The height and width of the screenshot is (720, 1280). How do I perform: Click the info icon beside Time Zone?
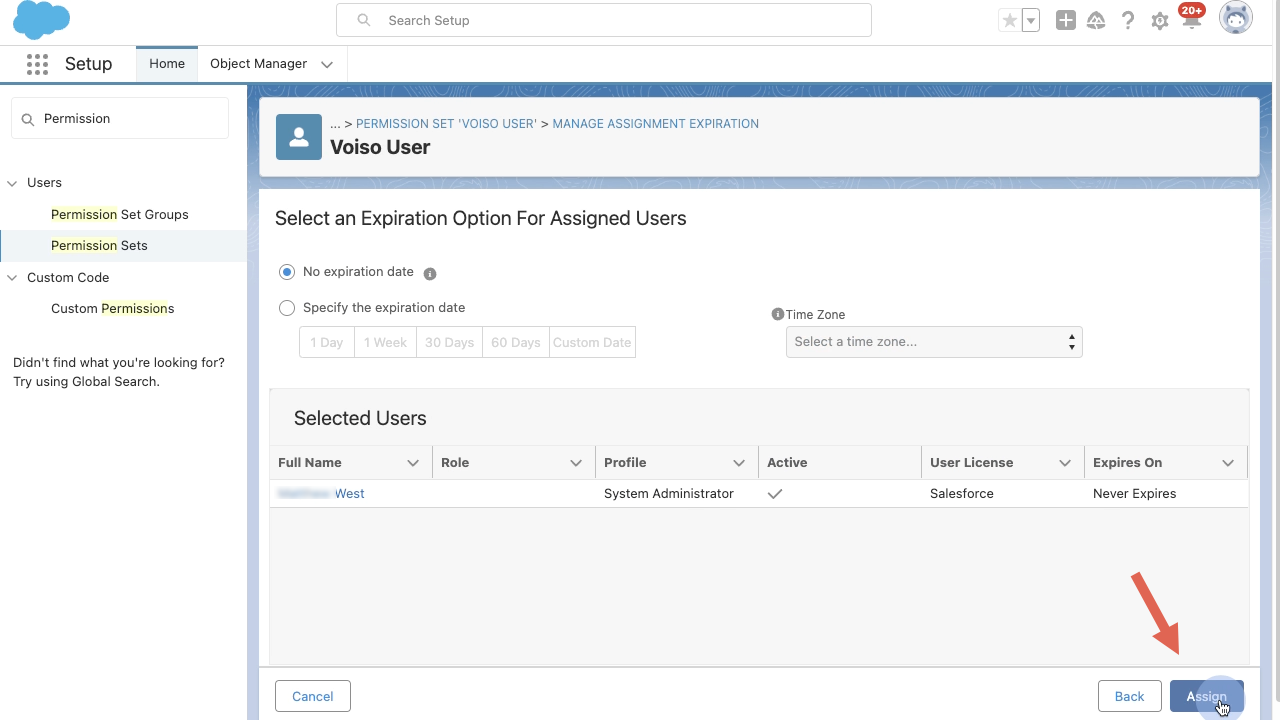pyautogui.click(x=778, y=314)
